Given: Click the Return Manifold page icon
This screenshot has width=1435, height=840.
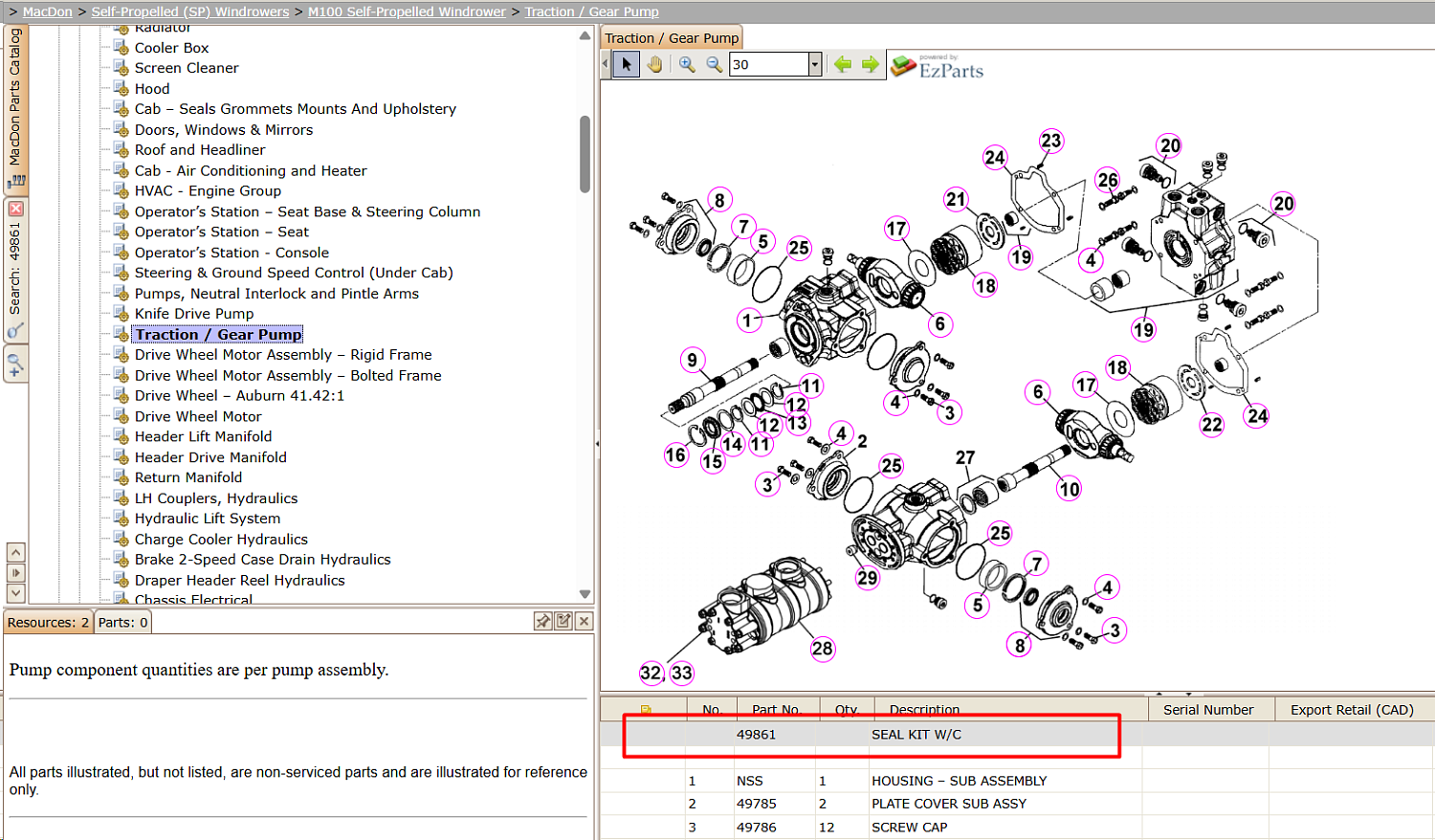Looking at the screenshot, I should [121, 477].
